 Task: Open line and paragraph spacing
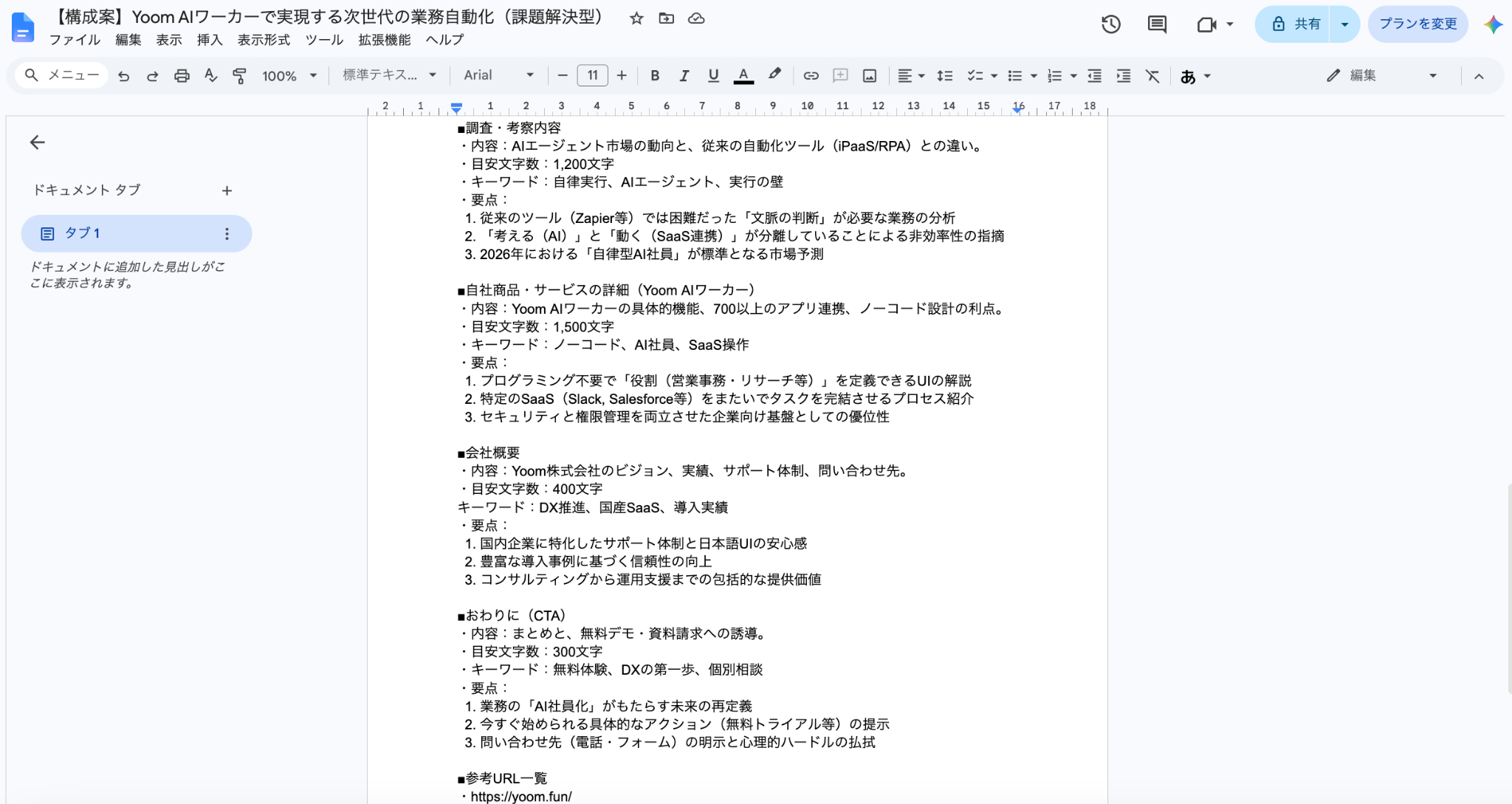pos(944,75)
